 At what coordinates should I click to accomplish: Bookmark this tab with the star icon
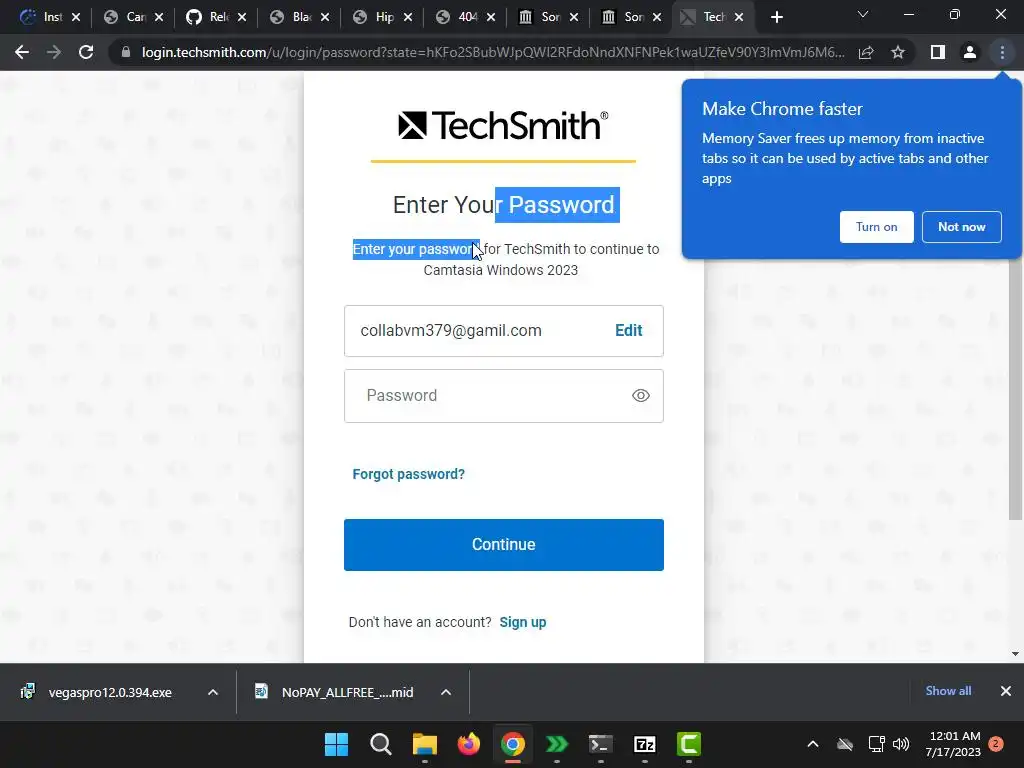[x=898, y=52]
